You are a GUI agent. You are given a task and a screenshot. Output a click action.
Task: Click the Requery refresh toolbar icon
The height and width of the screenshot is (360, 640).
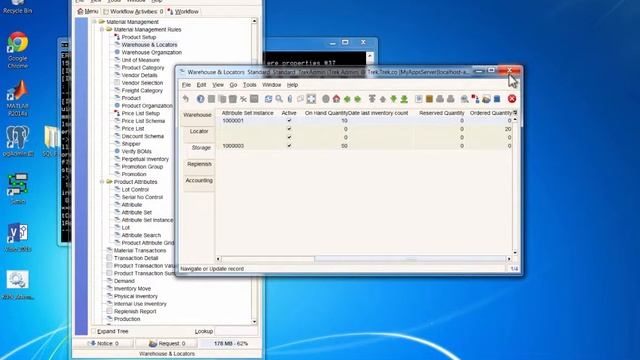[268, 99]
